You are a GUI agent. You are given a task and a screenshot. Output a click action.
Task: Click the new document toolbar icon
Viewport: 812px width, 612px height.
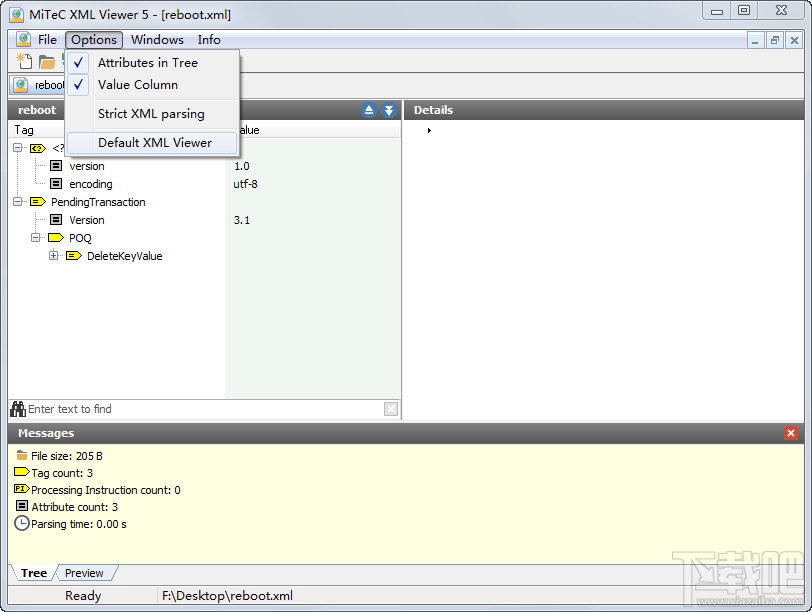22,61
